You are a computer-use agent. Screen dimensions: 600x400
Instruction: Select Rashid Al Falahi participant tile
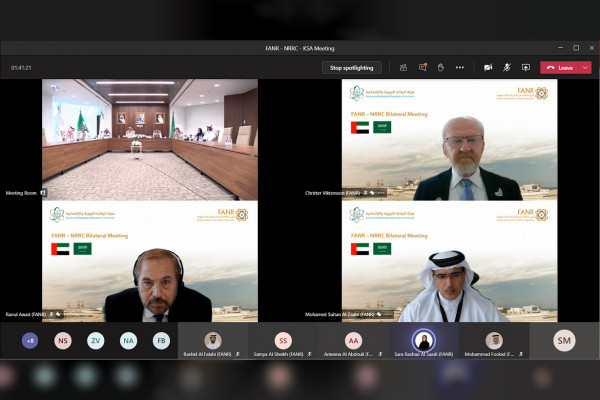(213, 341)
